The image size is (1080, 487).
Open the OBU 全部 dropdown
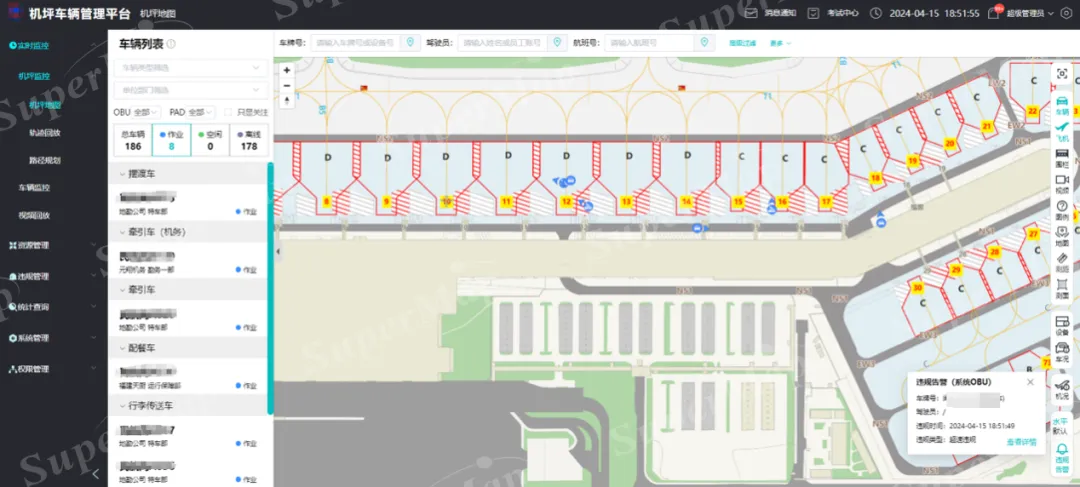tap(137, 113)
